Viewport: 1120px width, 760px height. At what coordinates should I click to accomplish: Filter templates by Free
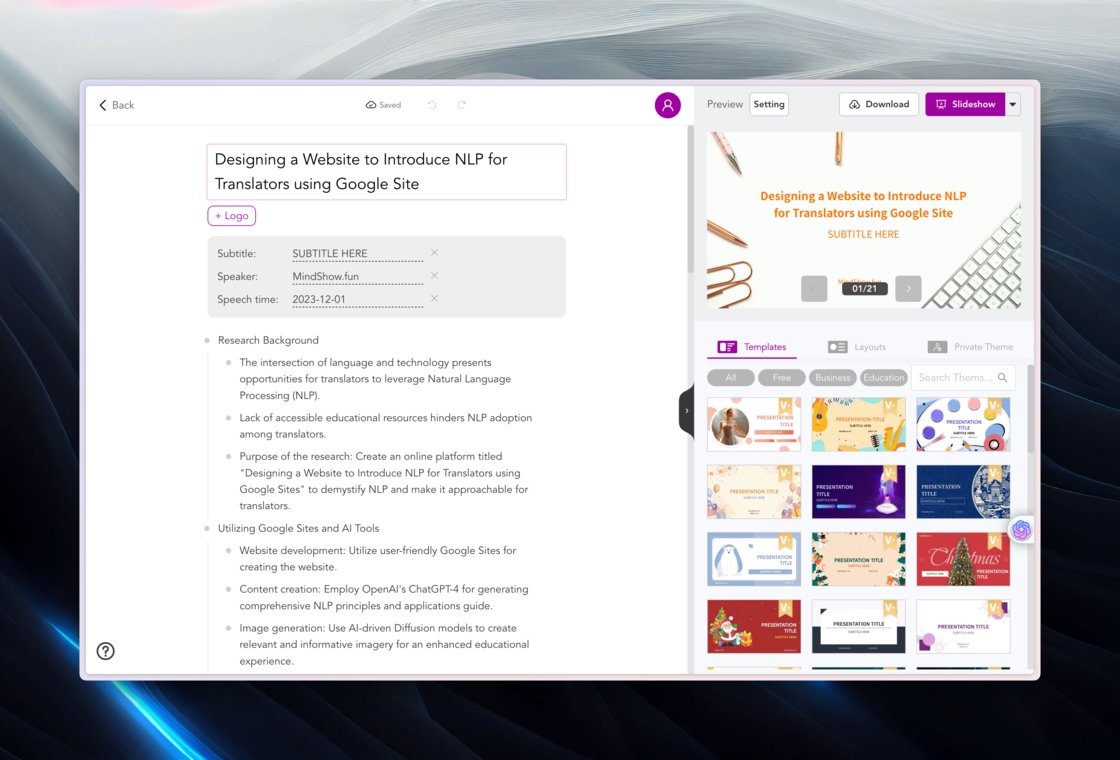781,377
